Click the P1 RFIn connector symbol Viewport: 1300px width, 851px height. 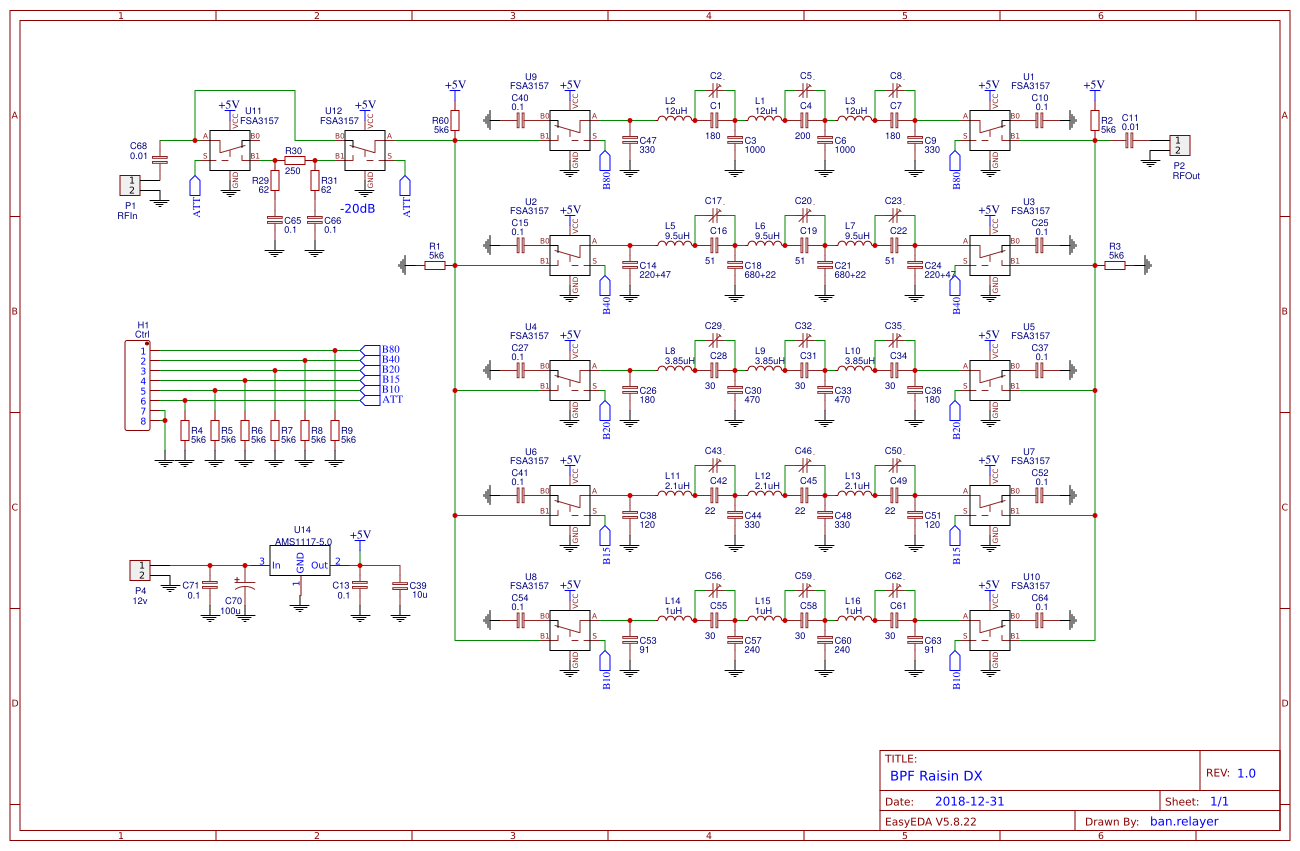tap(130, 185)
